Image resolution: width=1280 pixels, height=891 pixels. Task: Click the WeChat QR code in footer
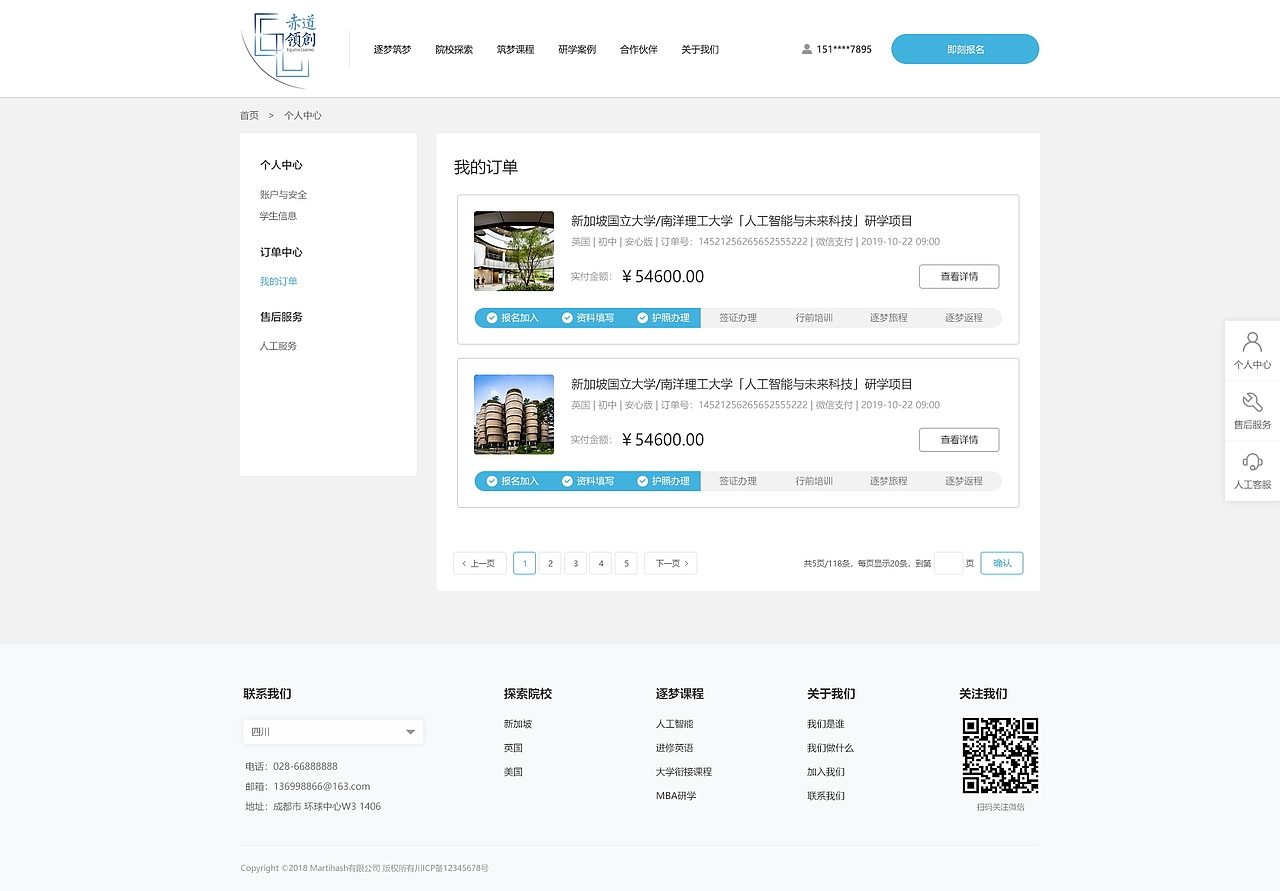tap(1000, 757)
